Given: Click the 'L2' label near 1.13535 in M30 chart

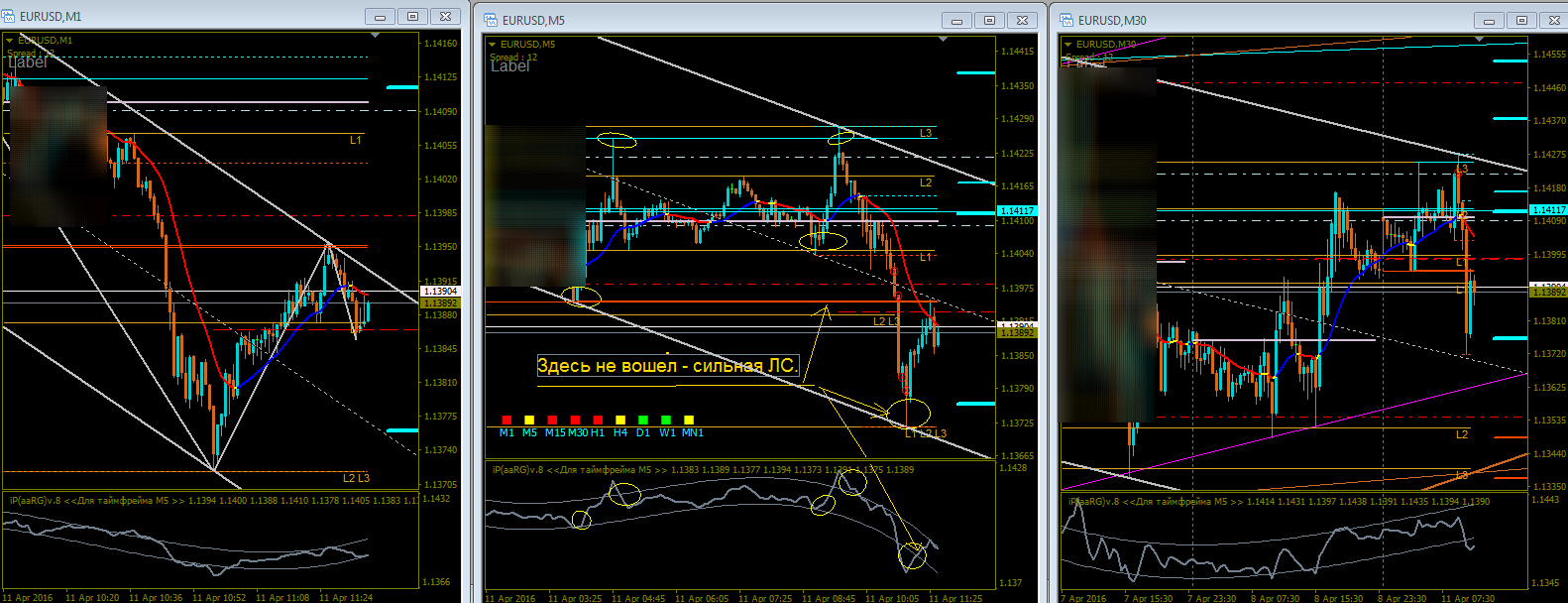Looking at the screenshot, I should [x=1462, y=434].
